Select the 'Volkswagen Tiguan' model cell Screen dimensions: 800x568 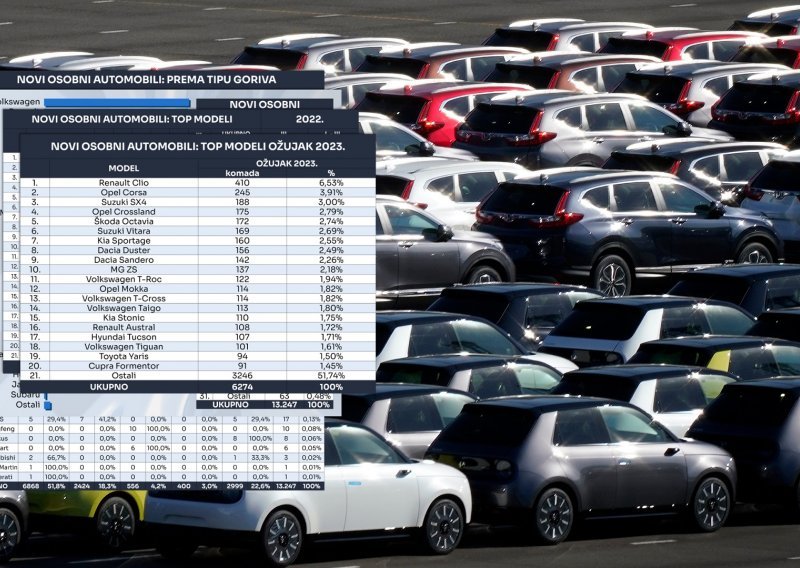click(123, 347)
